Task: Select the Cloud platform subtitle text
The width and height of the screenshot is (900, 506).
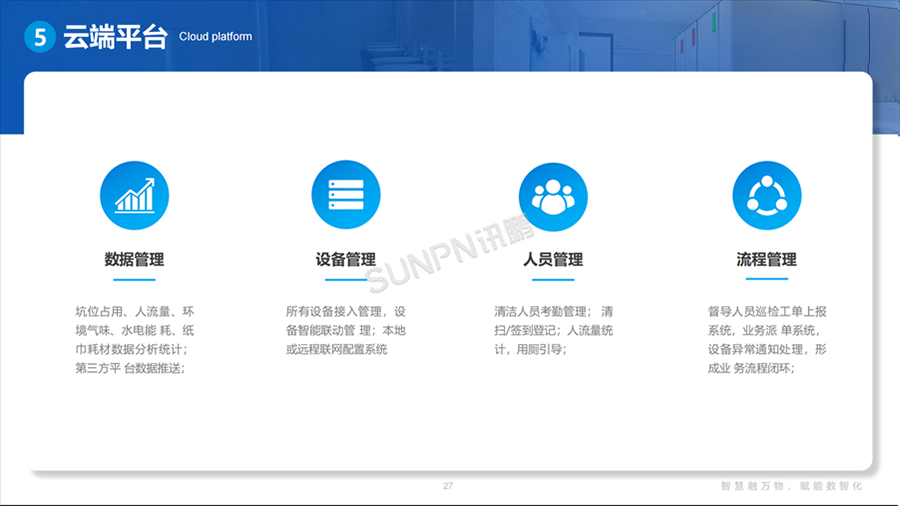Action: pyautogui.click(x=215, y=37)
